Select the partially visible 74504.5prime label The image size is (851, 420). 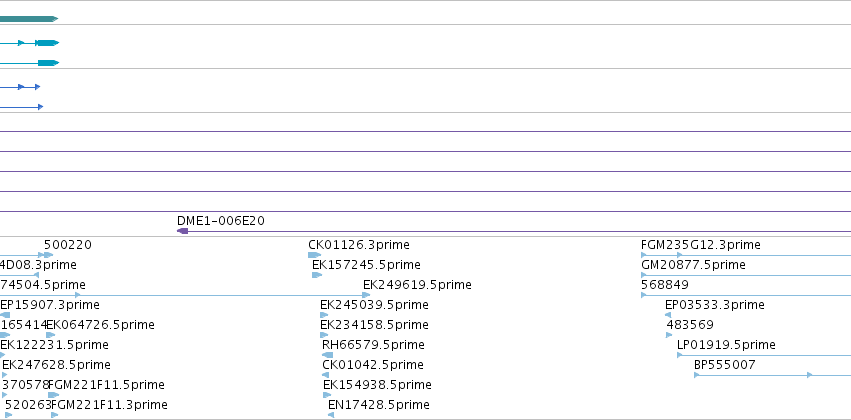click(43, 285)
